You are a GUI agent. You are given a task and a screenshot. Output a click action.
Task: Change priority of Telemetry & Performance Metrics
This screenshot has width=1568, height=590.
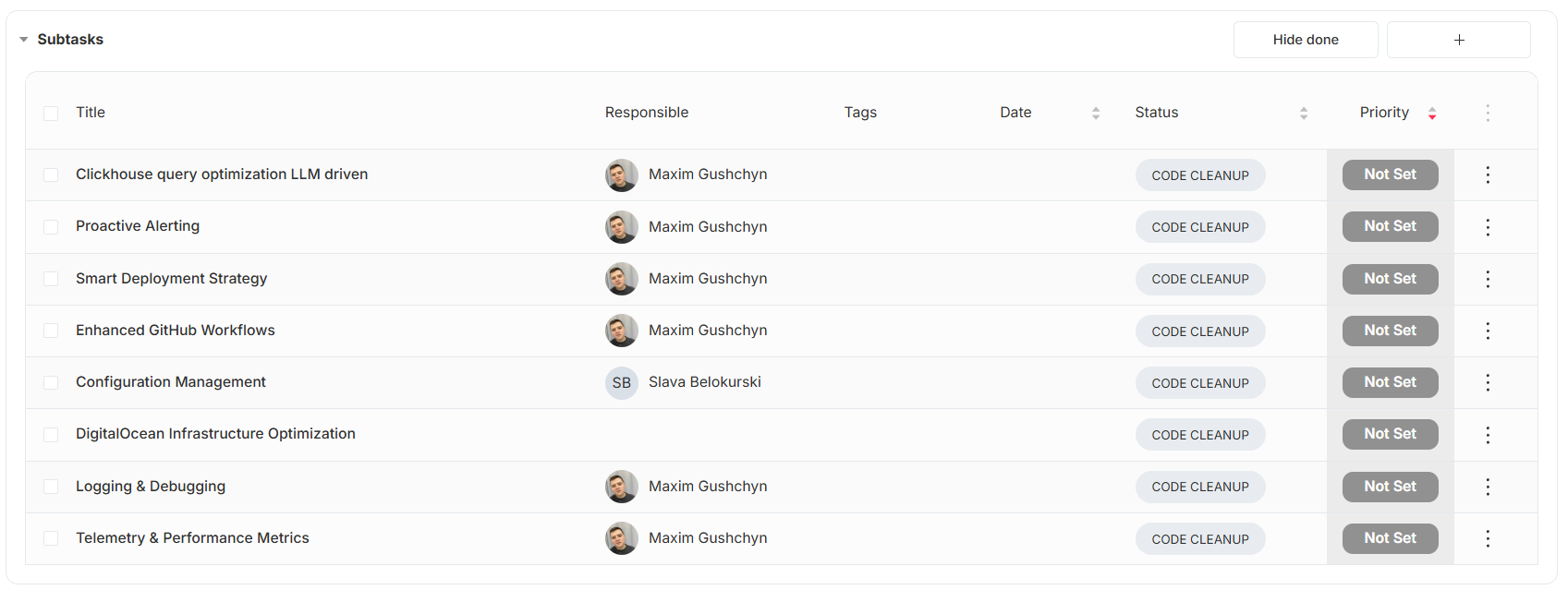point(1390,538)
